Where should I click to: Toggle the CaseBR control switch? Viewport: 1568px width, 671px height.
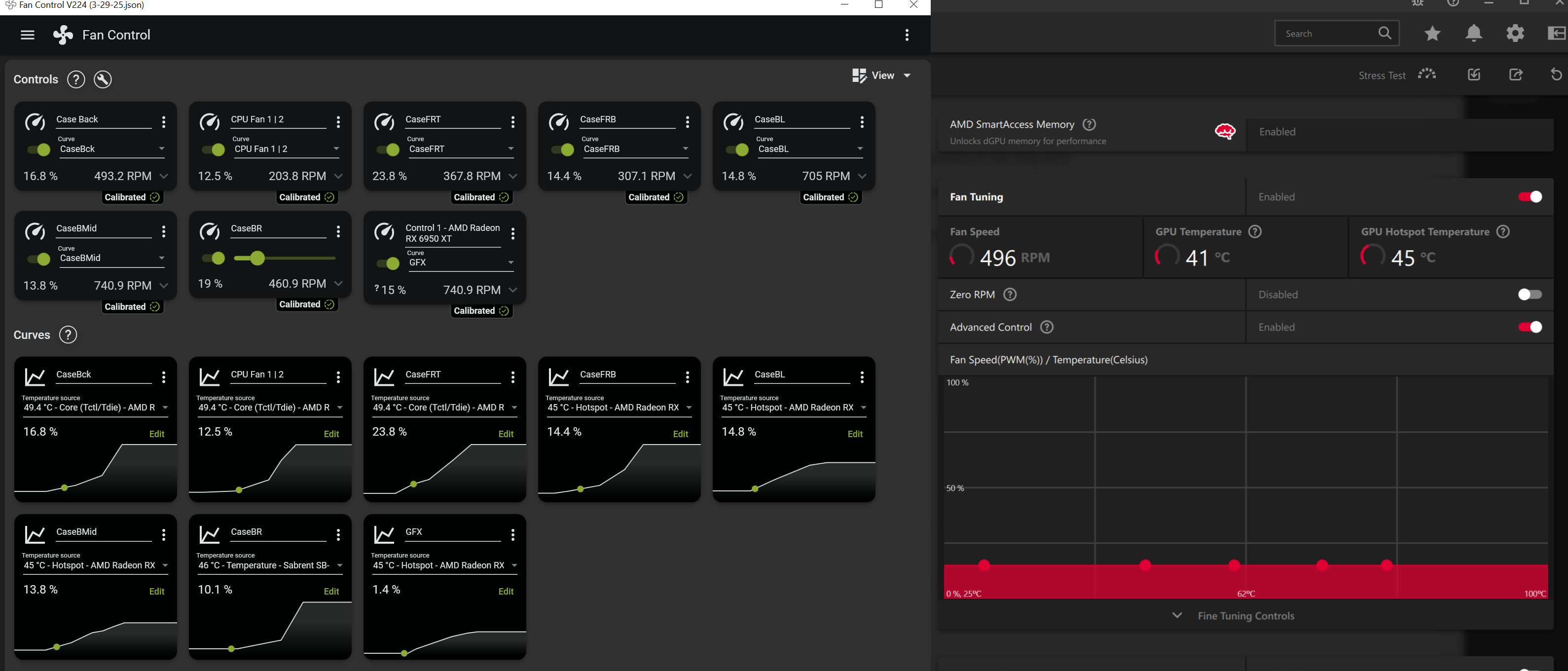[x=213, y=258]
